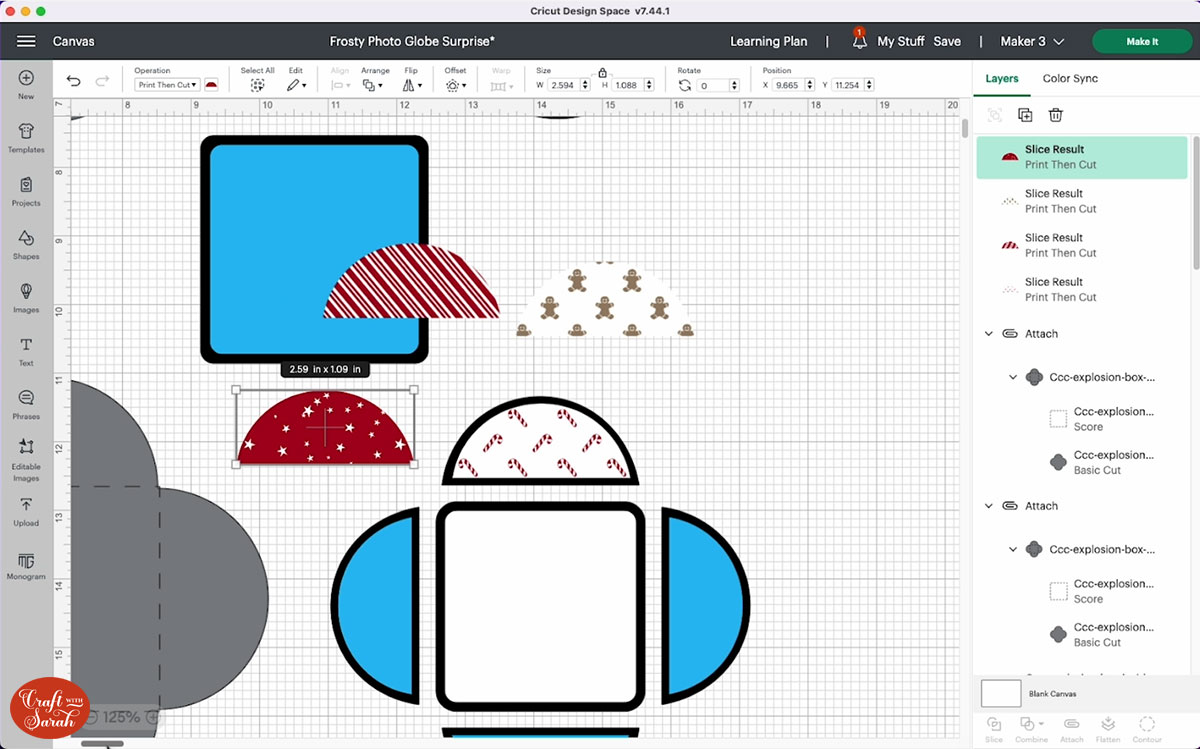The image size is (1200, 749).
Task: Delete selected layer with trash icon
Action: pyautogui.click(x=1055, y=116)
